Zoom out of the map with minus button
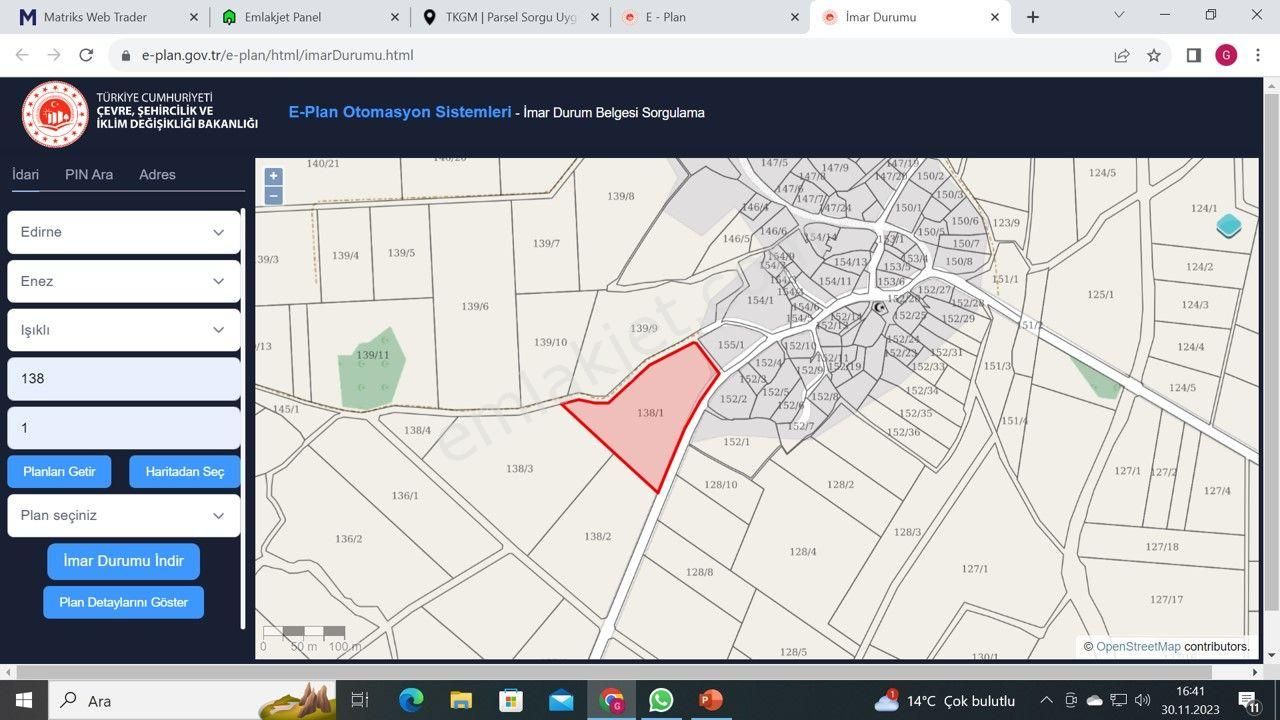The height and width of the screenshot is (720, 1280). 273,196
